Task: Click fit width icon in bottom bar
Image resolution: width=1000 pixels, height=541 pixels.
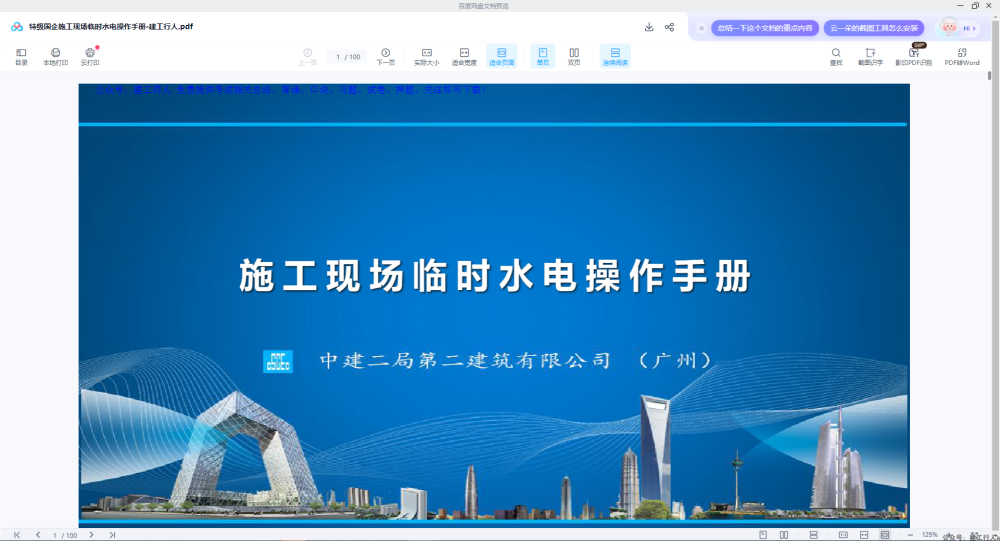Action: point(864,535)
